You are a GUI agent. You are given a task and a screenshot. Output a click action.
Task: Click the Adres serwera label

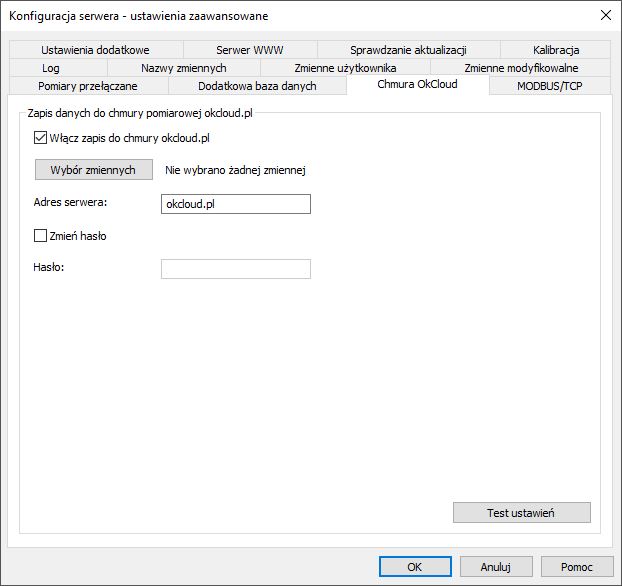tap(70, 202)
